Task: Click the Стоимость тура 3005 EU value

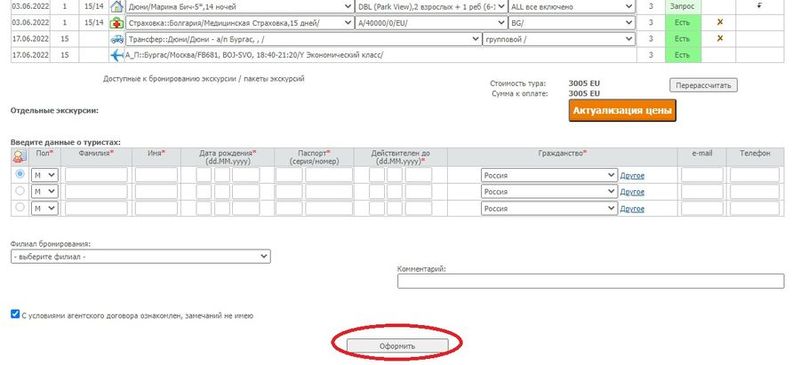Action: click(584, 84)
